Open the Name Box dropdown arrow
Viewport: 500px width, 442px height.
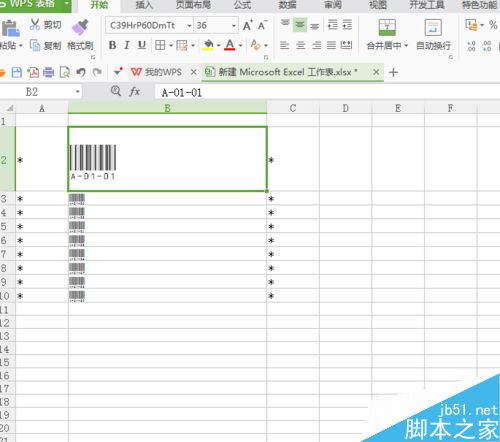tap(78, 92)
